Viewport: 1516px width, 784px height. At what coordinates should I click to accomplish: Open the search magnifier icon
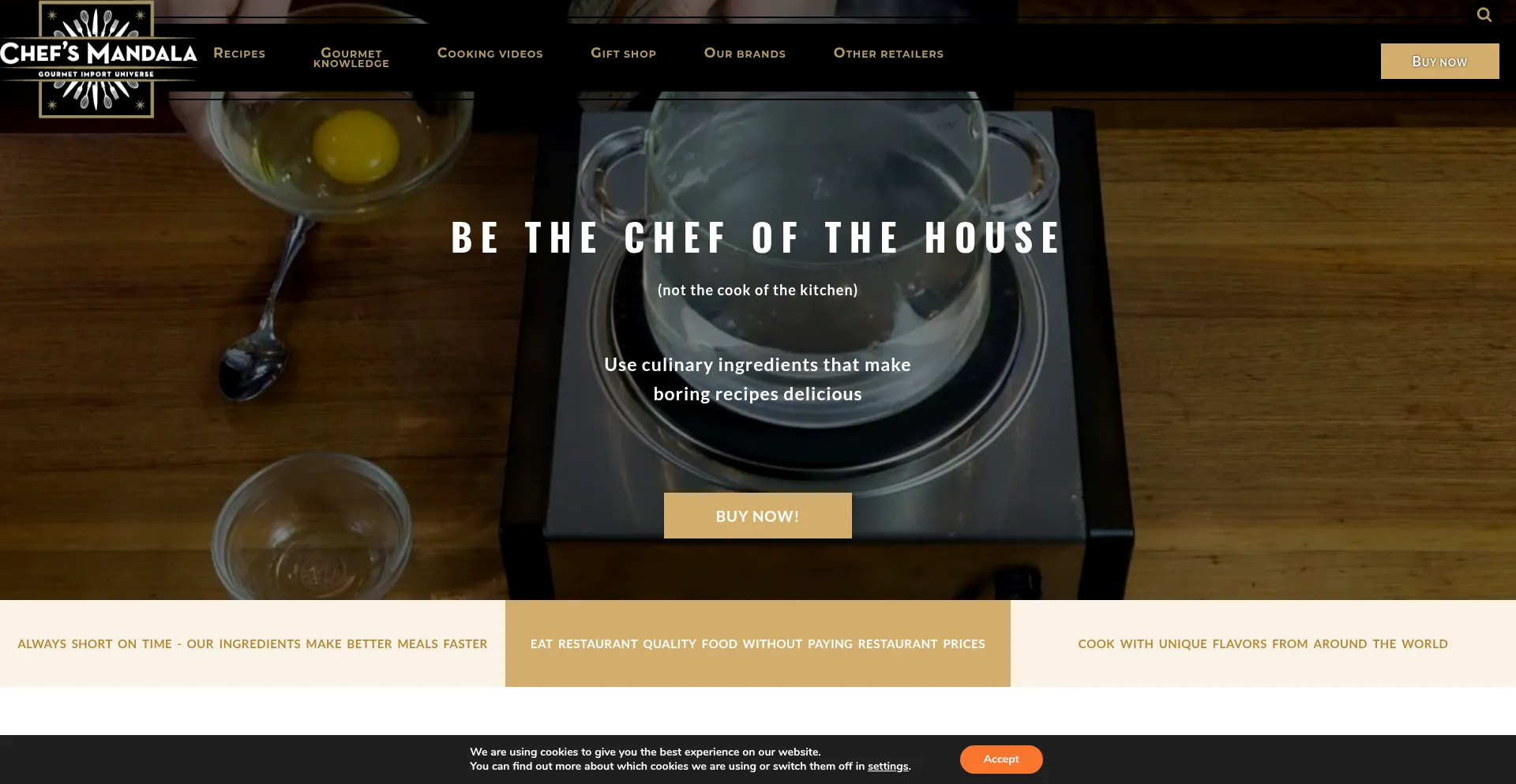click(1484, 14)
